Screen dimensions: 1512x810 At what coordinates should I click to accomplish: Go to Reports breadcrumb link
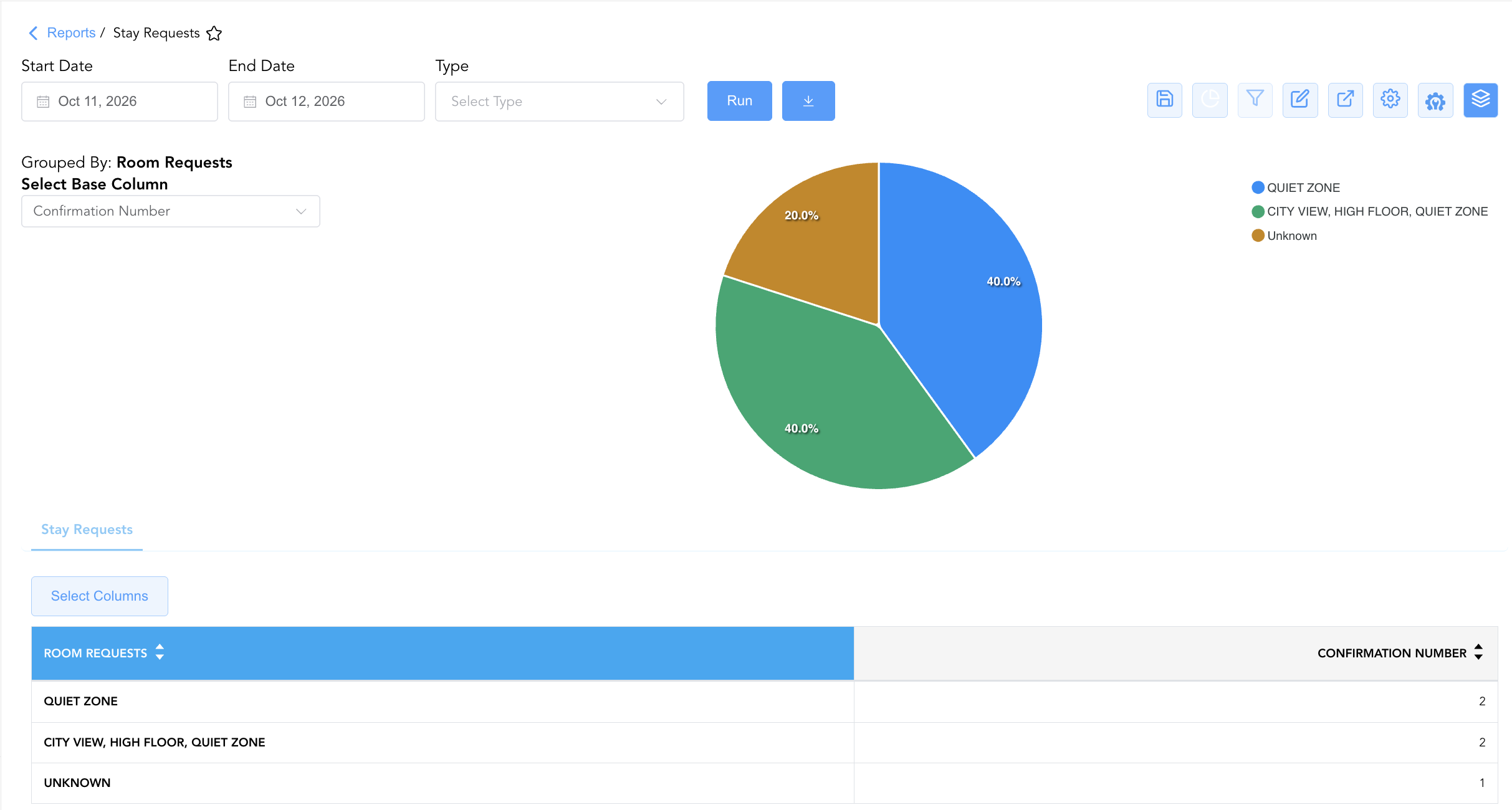71,33
